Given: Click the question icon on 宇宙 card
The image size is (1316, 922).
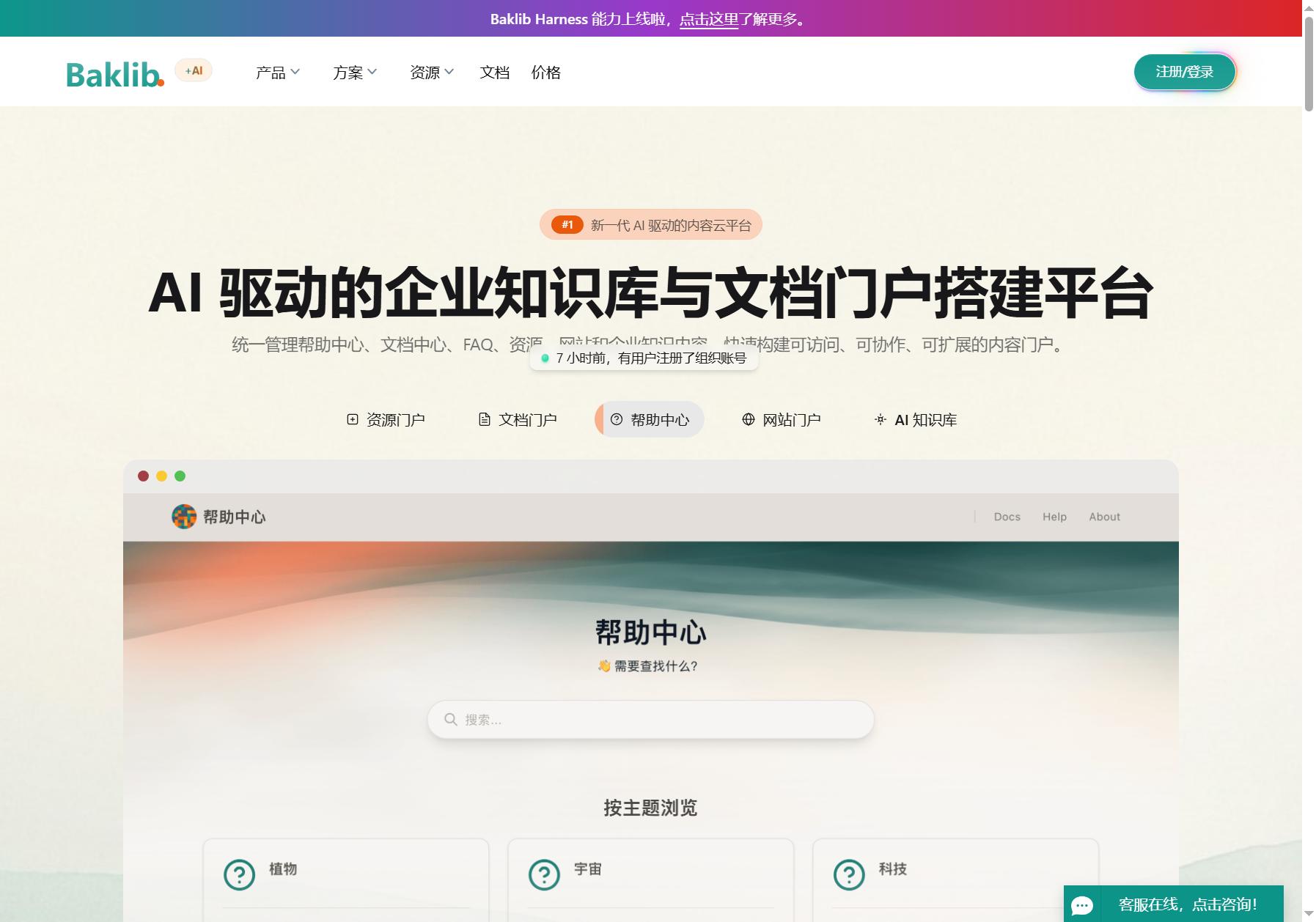Looking at the screenshot, I should click(x=544, y=874).
